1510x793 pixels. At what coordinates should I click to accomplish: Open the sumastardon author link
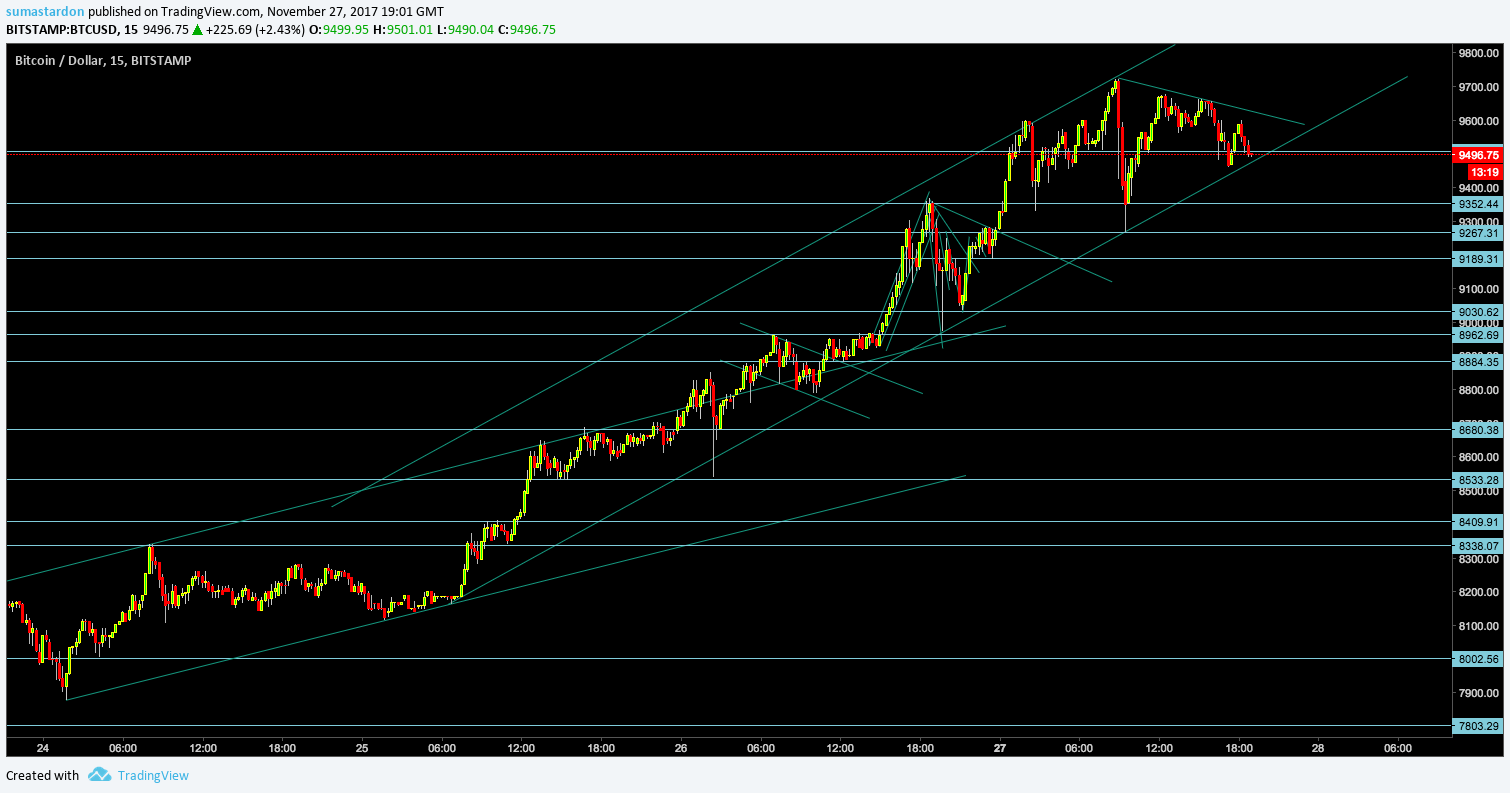coord(44,11)
